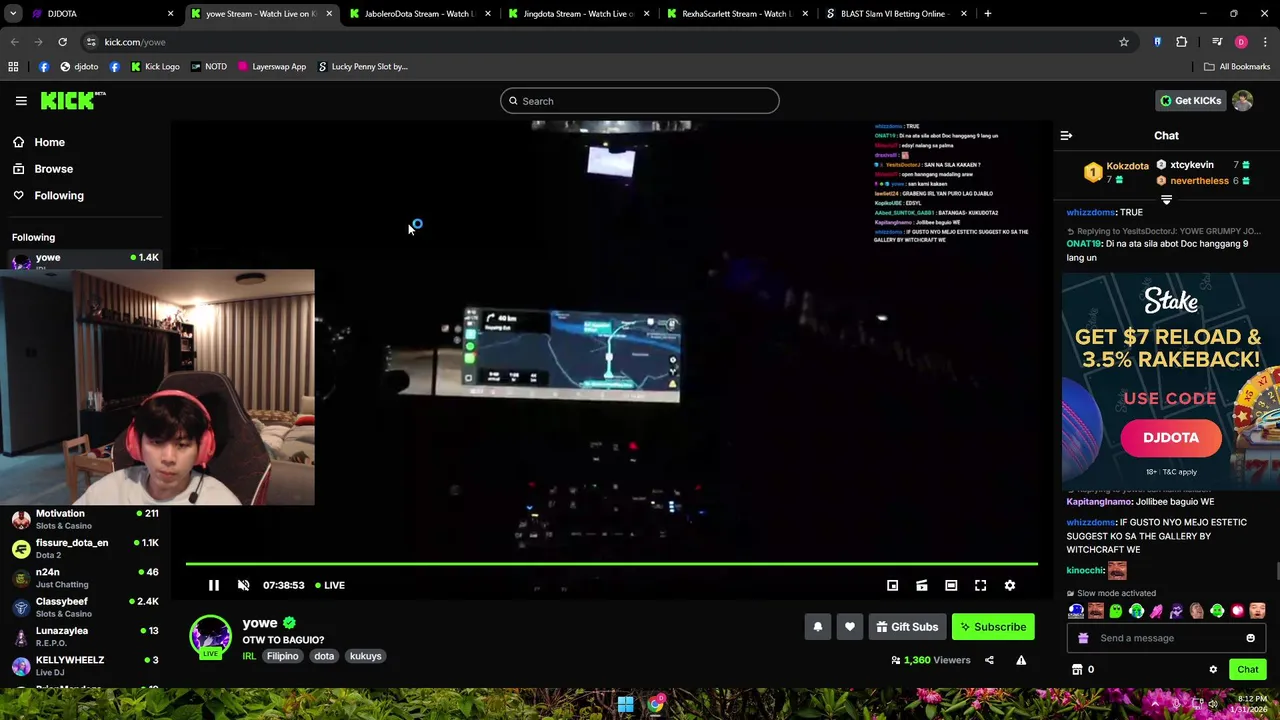Open Browse in sidebar
This screenshot has width=1280, height=720.
[x=54, y=169]
